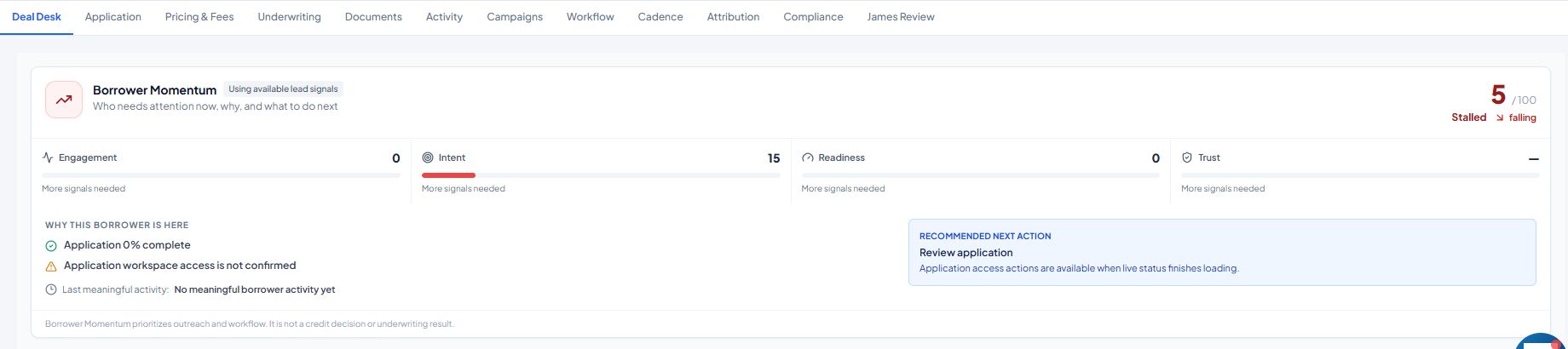Click the Review application recommended action
The image size is (1568, 349).
tap(966, 253)
